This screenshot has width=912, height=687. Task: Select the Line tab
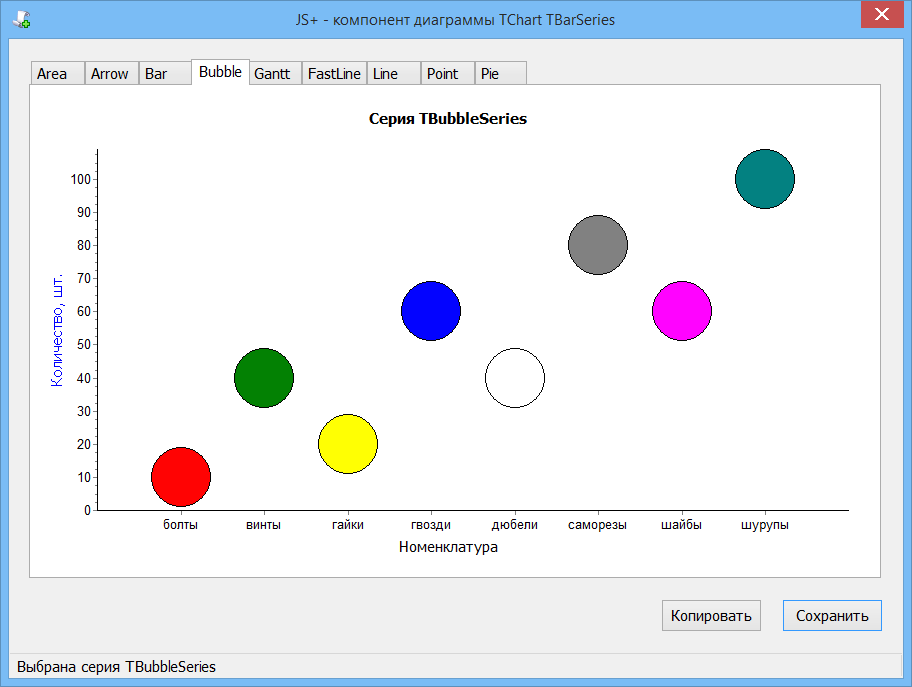point(385,74)
